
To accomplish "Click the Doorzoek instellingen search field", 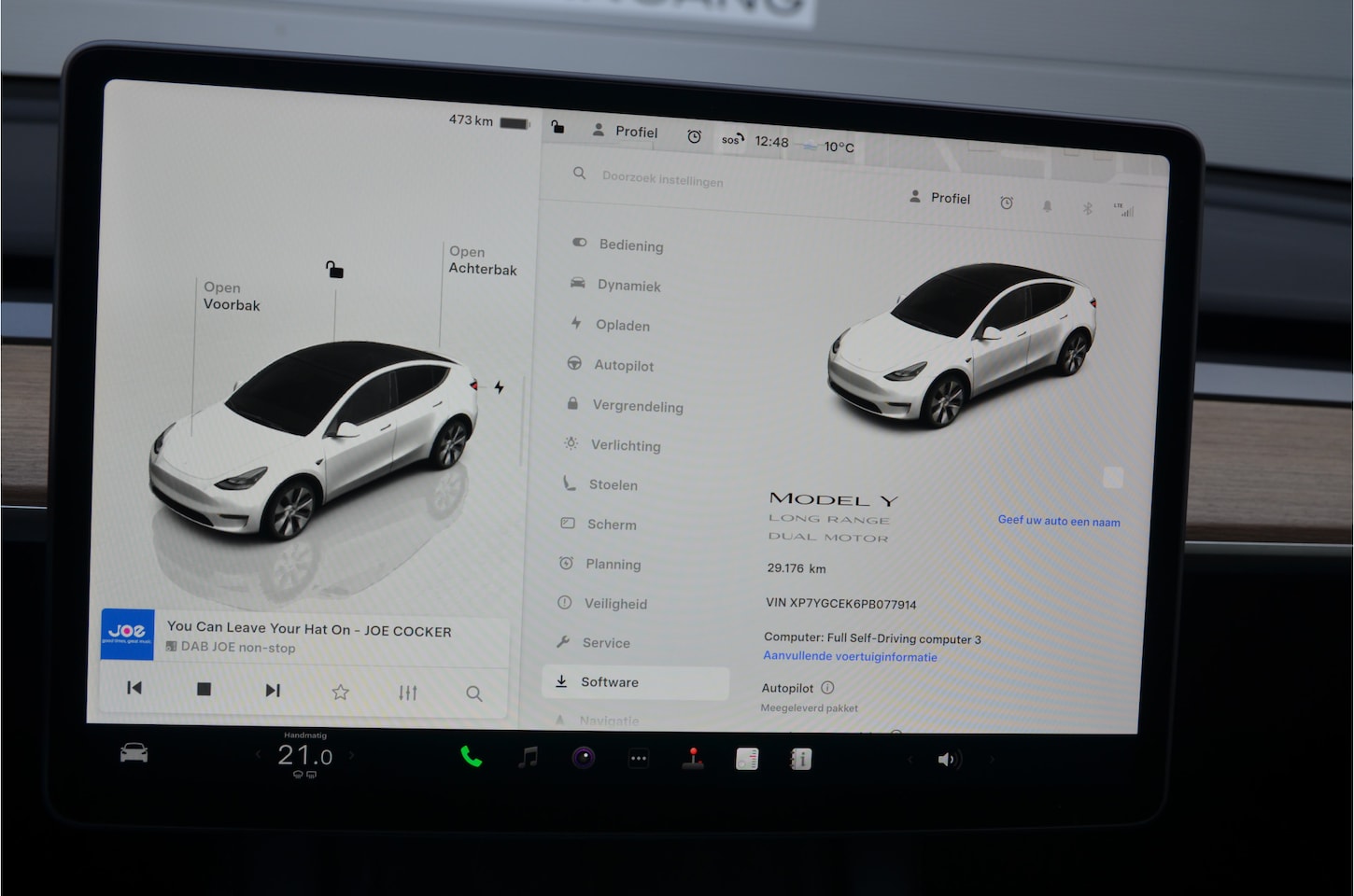I will click(662, 178).
